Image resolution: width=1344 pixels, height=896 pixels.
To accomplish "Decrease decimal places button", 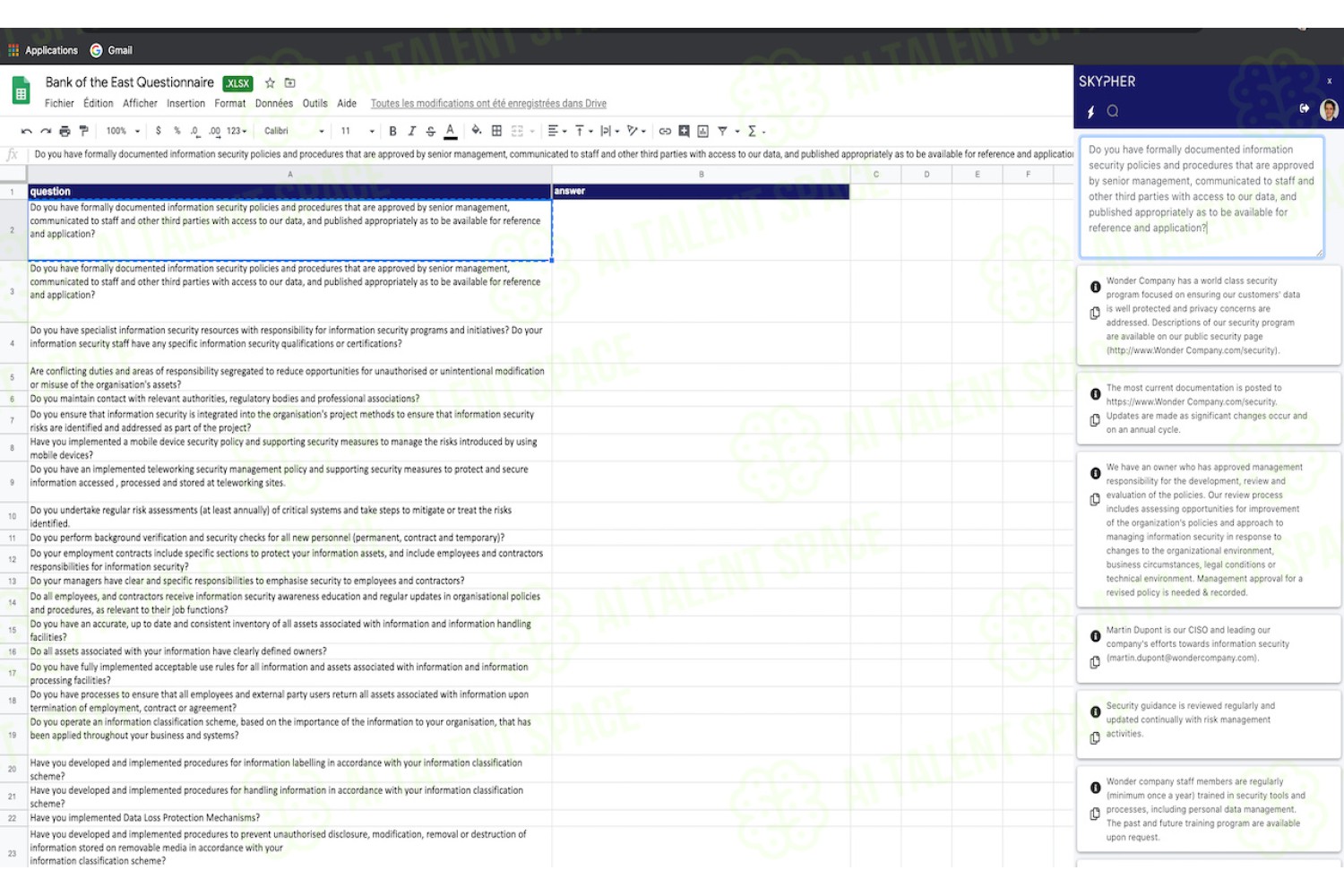I will (195, 131).
